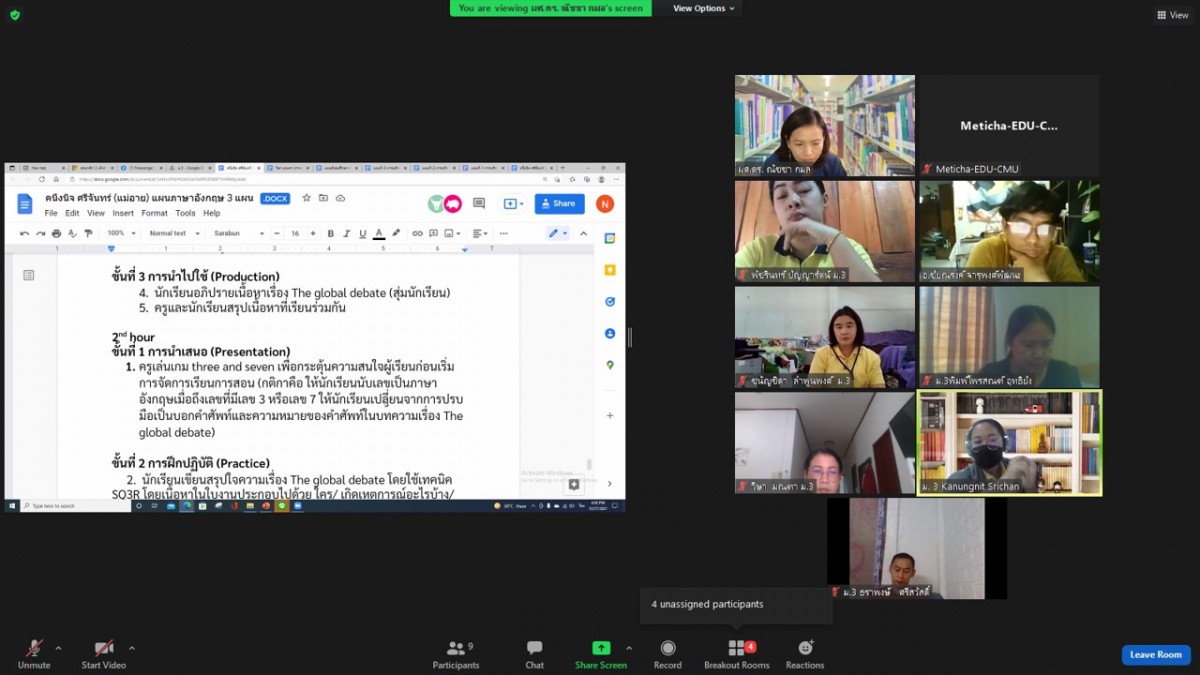
Task: Click the Redo icon in Docs toolbar
Action: point(41,233)
